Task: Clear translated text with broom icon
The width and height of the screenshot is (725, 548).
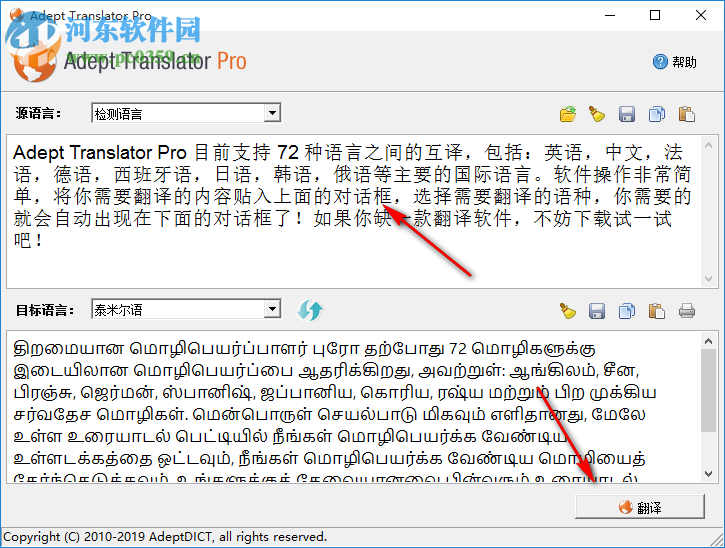Action: point(568,311)
